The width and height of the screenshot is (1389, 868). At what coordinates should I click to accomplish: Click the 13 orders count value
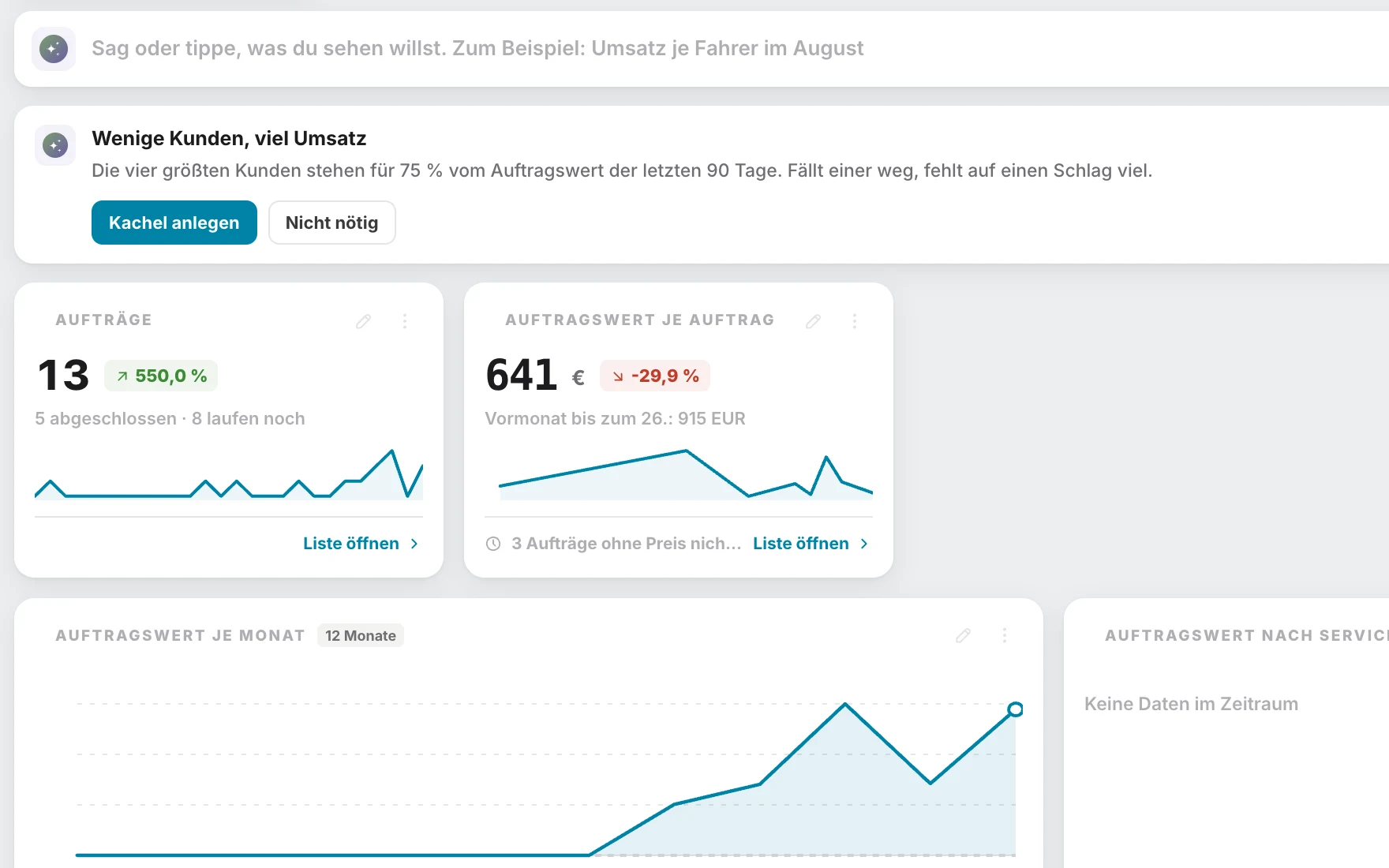coord(64,376)
